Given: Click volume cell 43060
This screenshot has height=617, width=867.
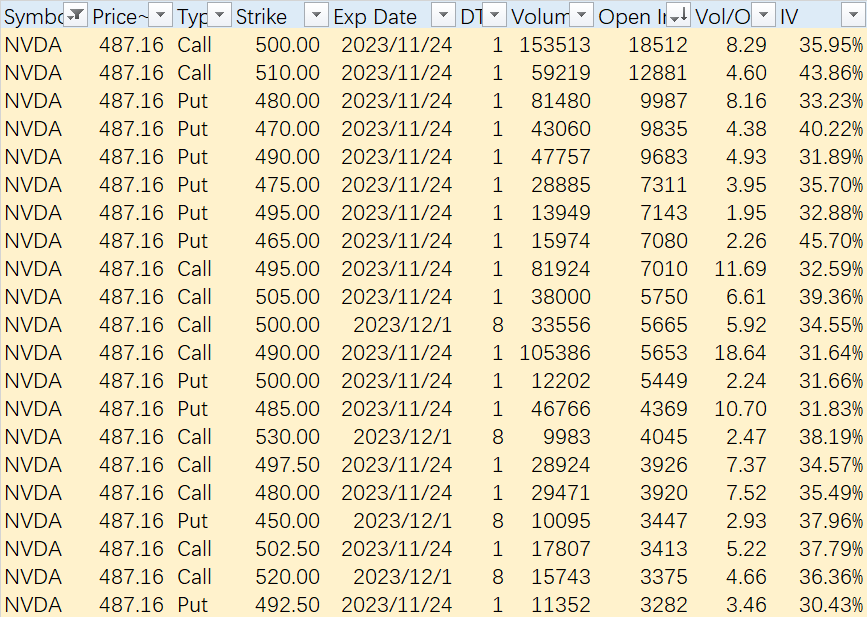Looking at the screenshot, I should (x=561, y=129).
